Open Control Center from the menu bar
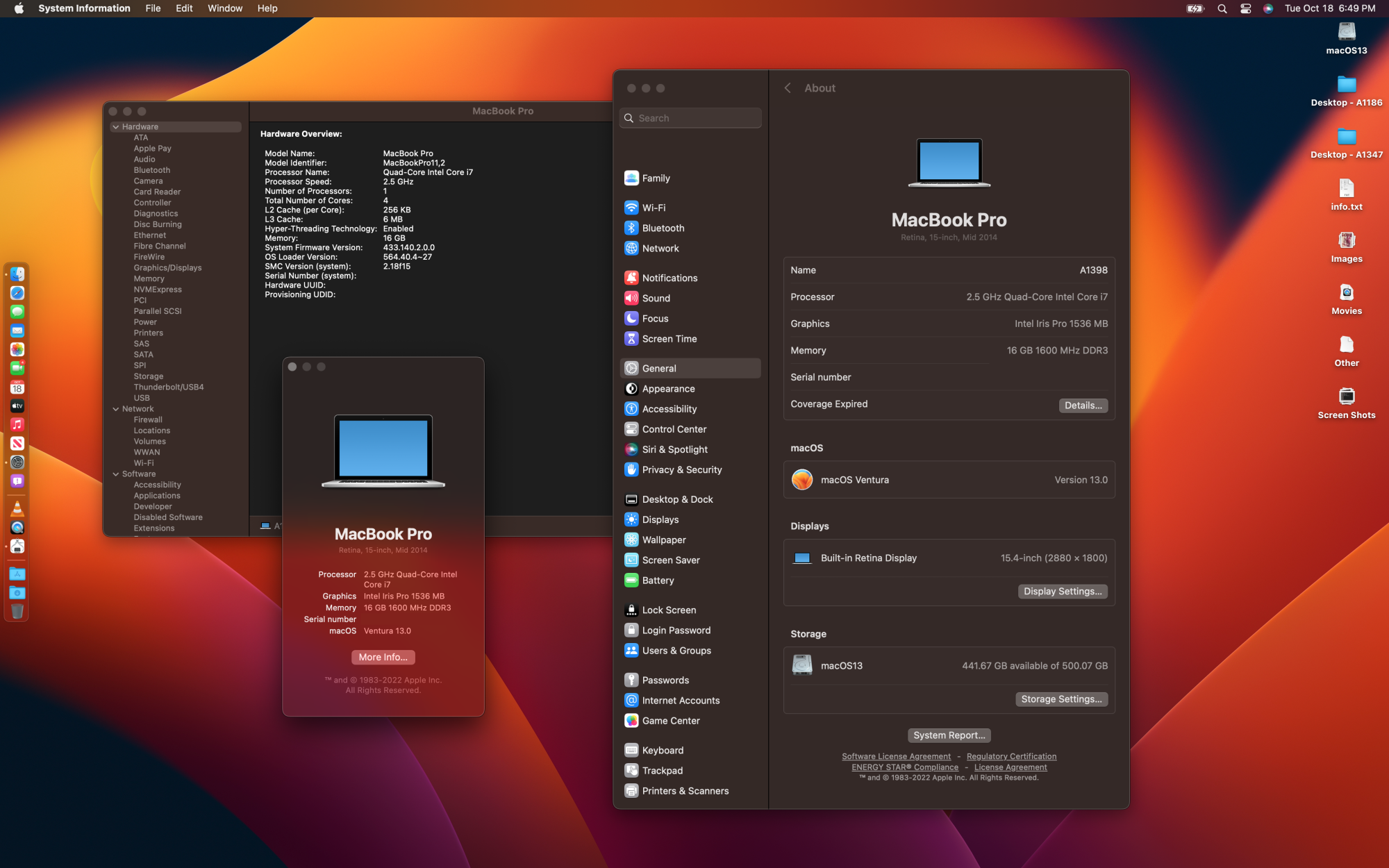Screen dimensions: 1389x868 (x=1246, y=8)
